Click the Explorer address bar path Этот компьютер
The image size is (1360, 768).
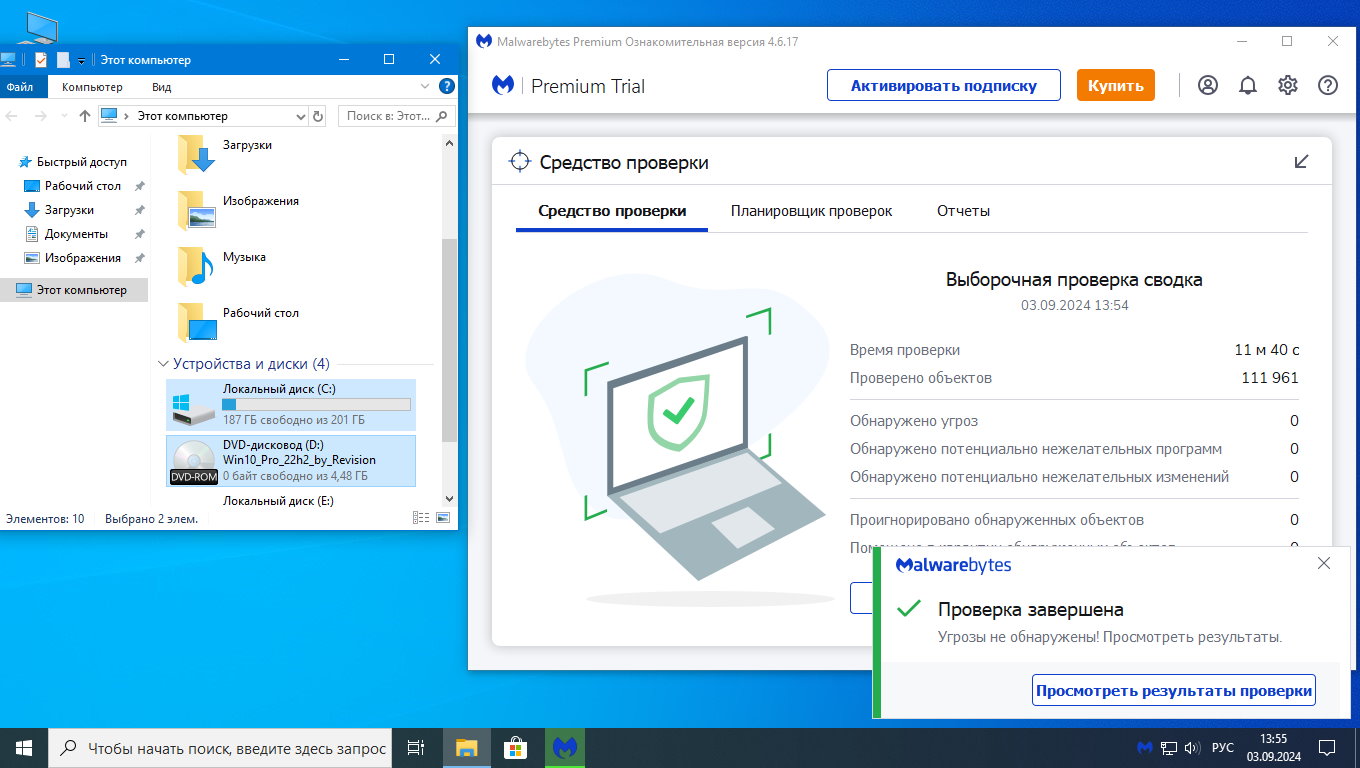click(x=182, y=116)
